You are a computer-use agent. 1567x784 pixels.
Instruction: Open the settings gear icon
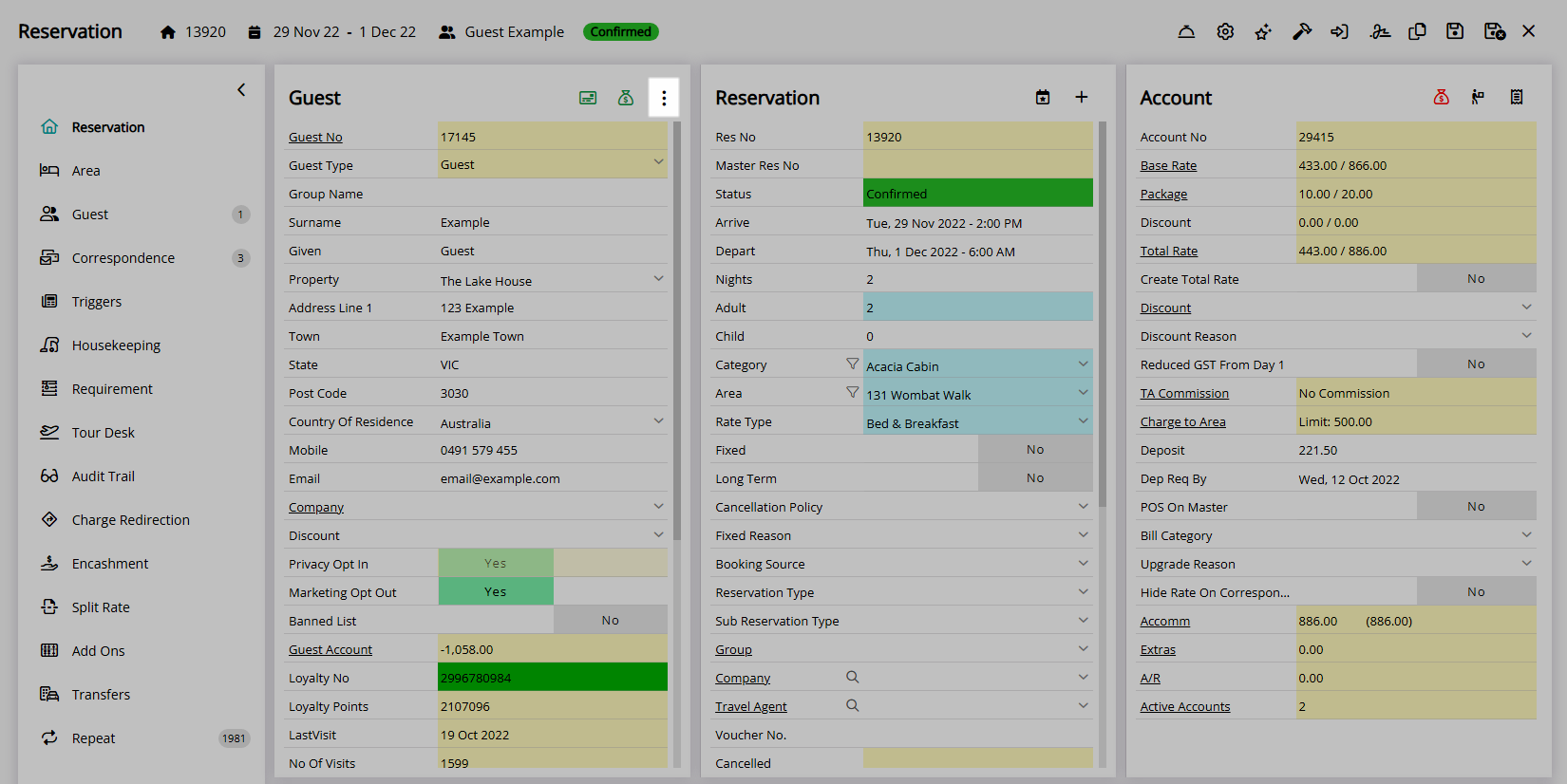(x=1225, y=31)
